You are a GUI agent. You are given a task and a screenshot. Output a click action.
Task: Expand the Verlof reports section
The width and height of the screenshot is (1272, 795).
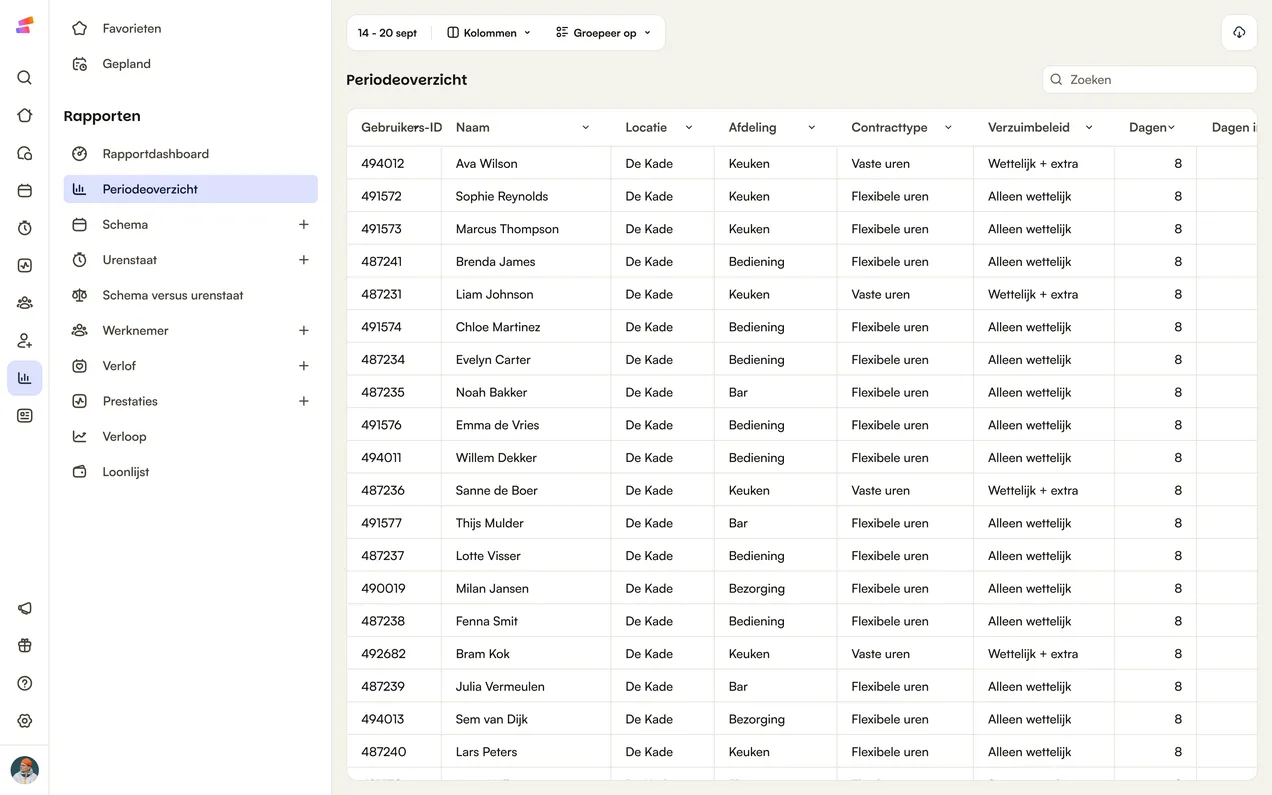tap(304, 366)
